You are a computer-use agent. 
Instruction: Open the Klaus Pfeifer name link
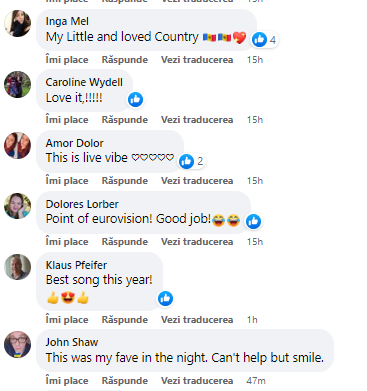76,265
